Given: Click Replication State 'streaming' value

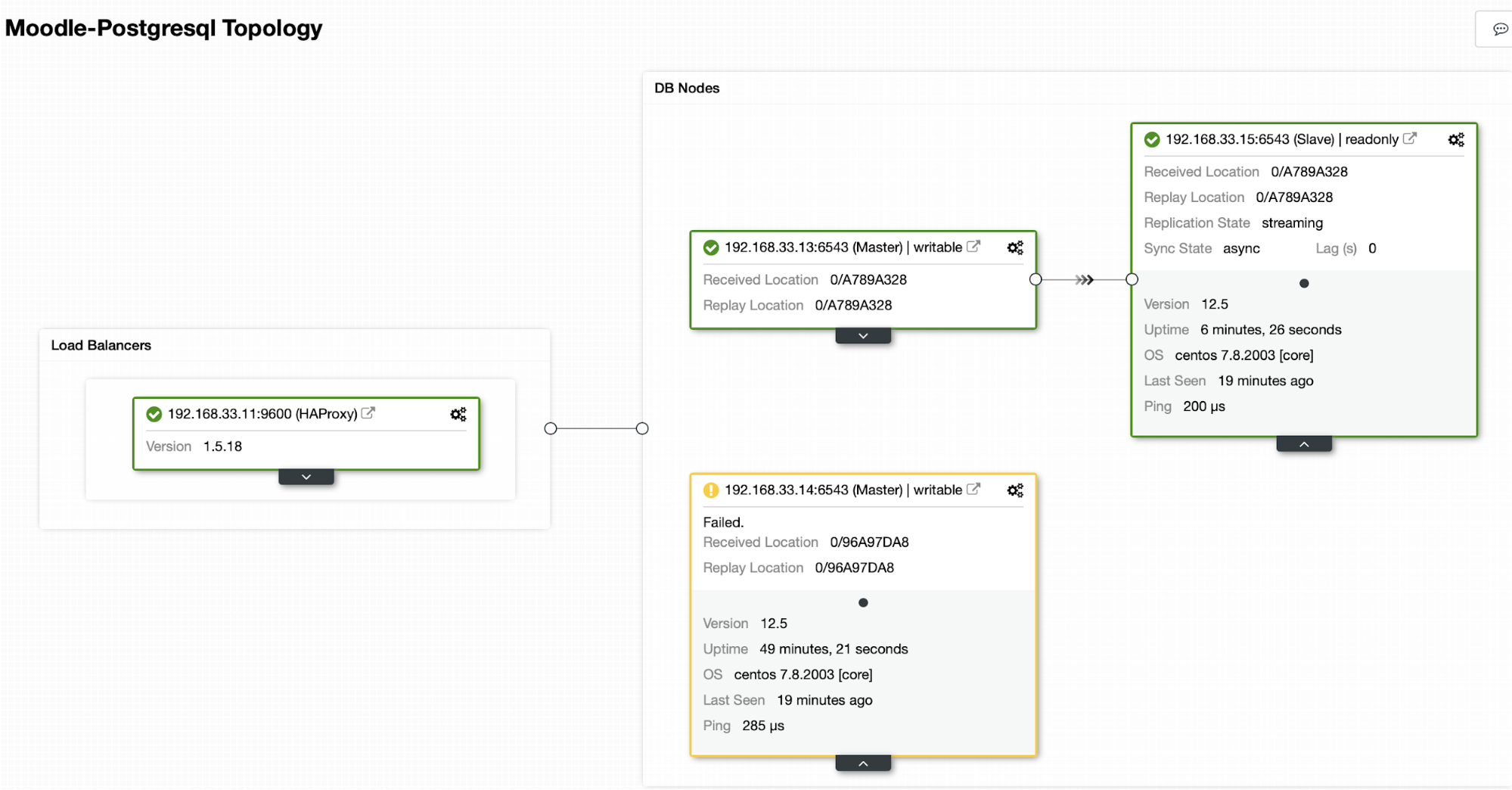Looking at the screenshot, I should [1292, 223].
